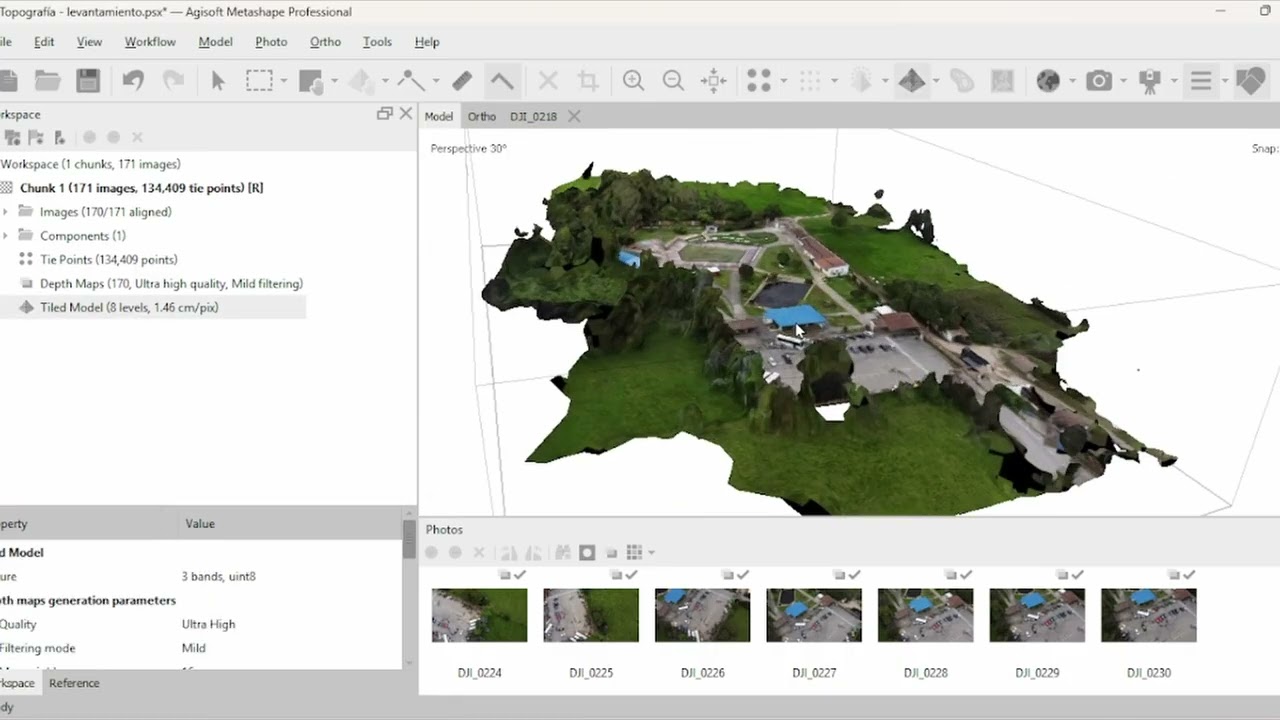Close the DJI_0218 tab

(x=574, y=116)
